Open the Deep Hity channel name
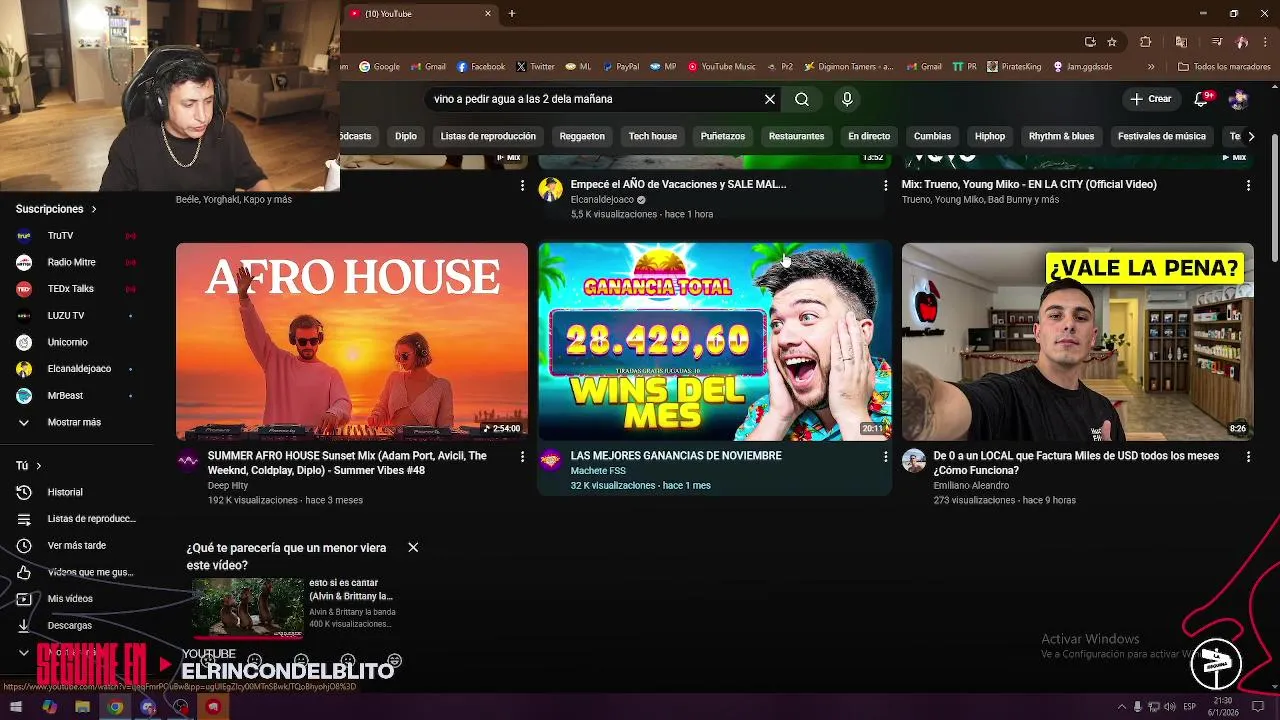 (228, 486)
